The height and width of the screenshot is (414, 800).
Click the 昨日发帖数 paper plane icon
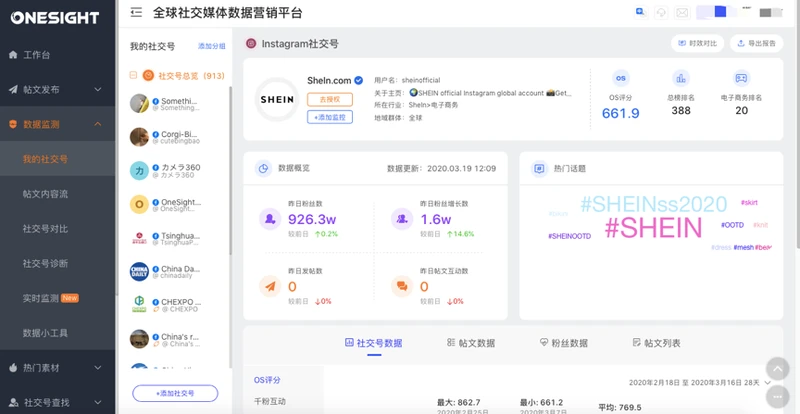[270, 286]
